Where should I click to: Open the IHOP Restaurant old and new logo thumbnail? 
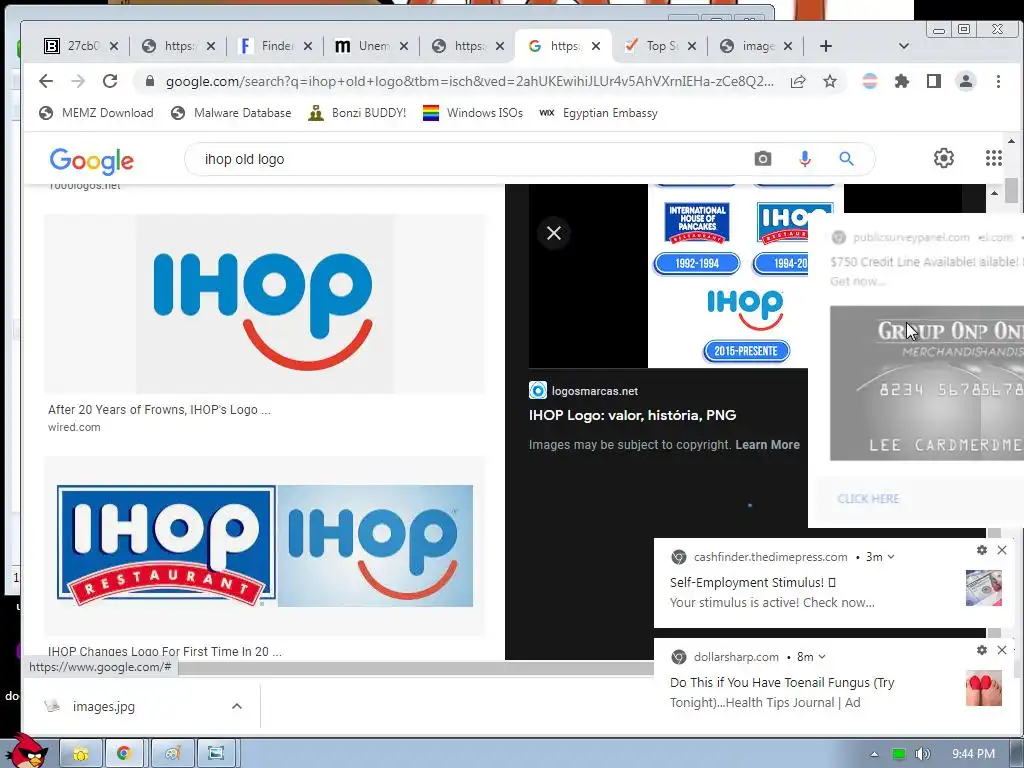264,546
